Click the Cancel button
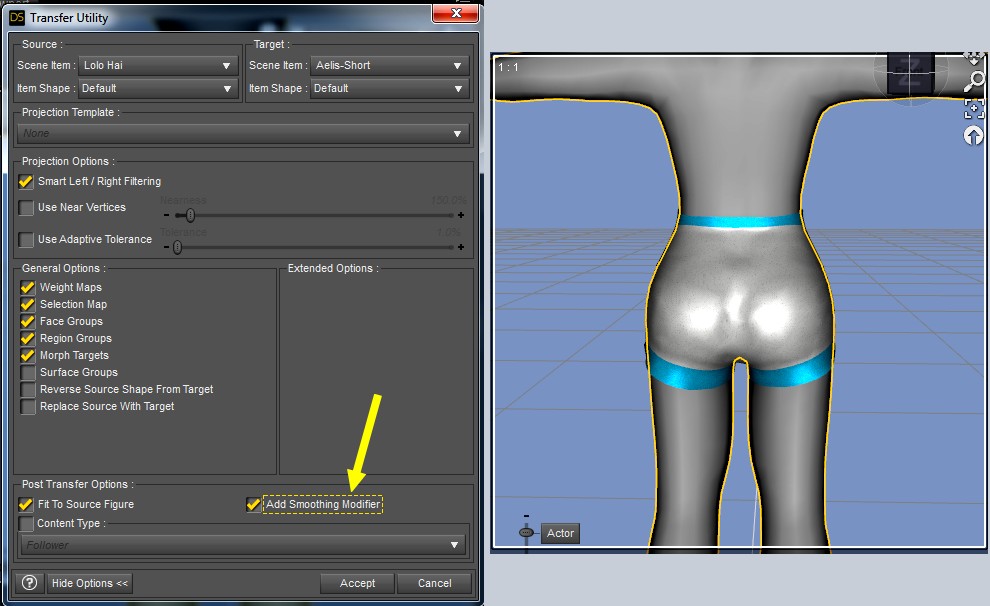The height and width of the screenshot is (606, 990). (x=434, y=583)
